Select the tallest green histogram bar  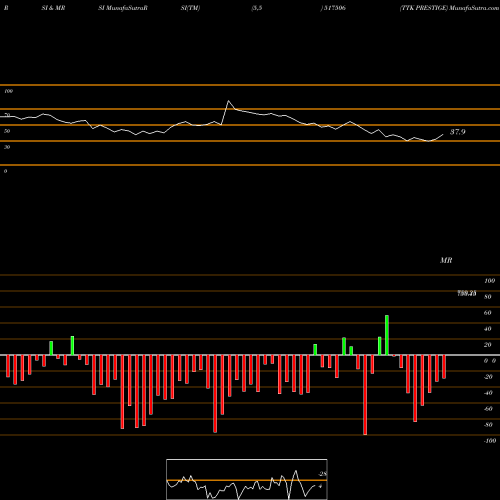coord(387,335)
